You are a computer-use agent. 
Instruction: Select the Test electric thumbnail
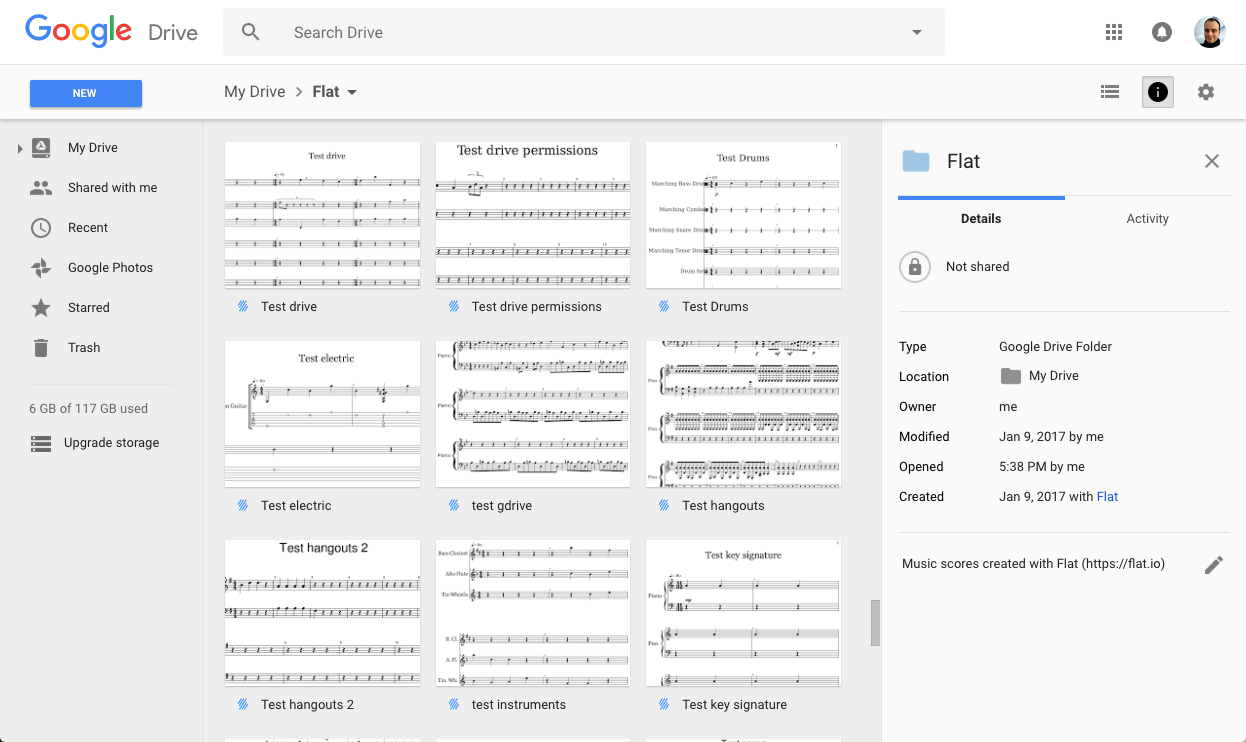(x=322, y=414)
